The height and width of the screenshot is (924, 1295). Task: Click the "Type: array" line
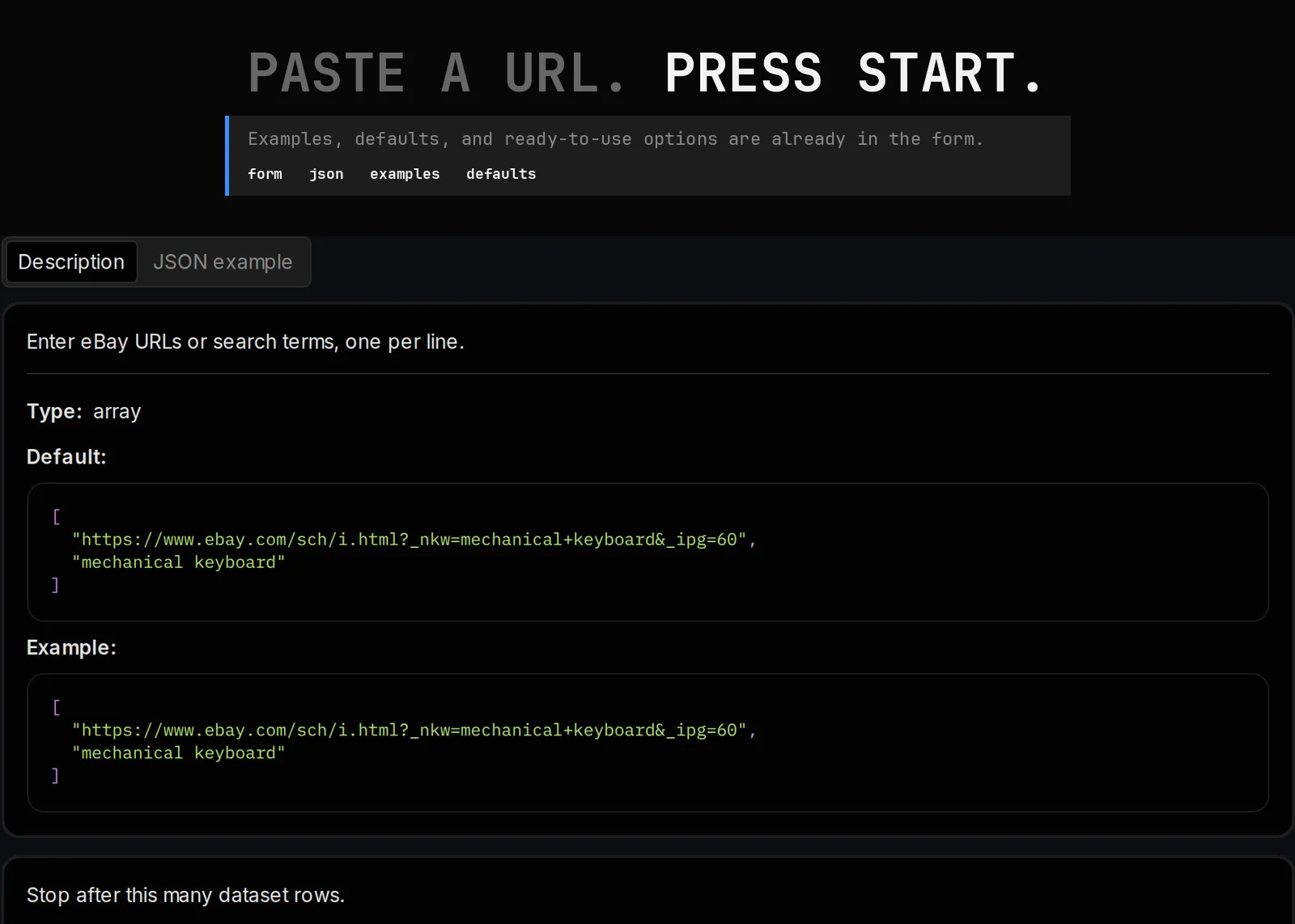click(x=84, y=412)
